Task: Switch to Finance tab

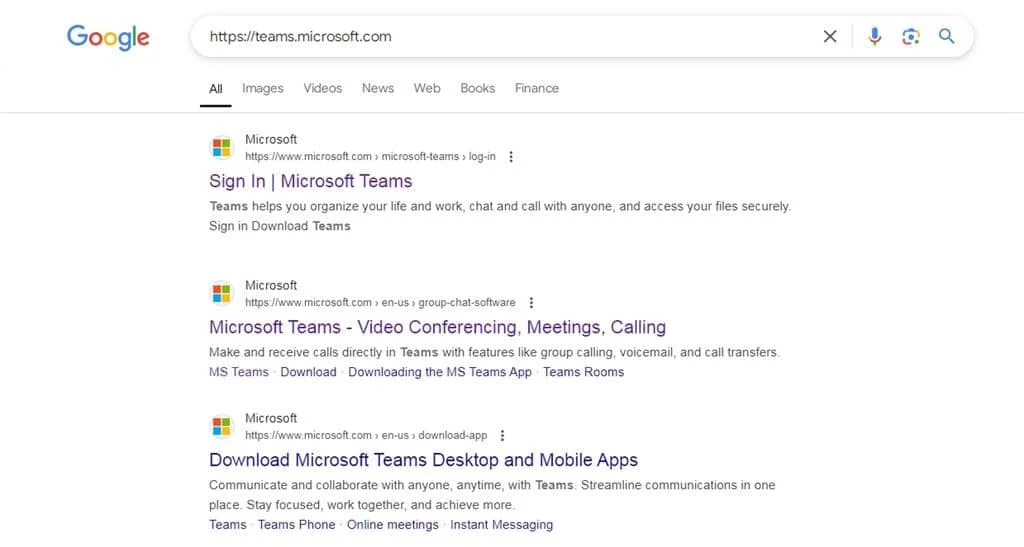Action: [x=537, y=88]
